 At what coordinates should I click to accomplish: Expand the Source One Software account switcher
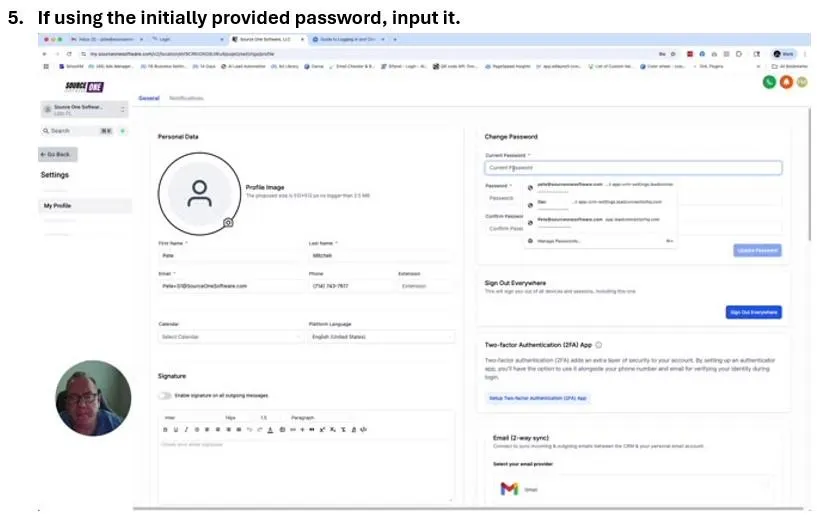84,109
